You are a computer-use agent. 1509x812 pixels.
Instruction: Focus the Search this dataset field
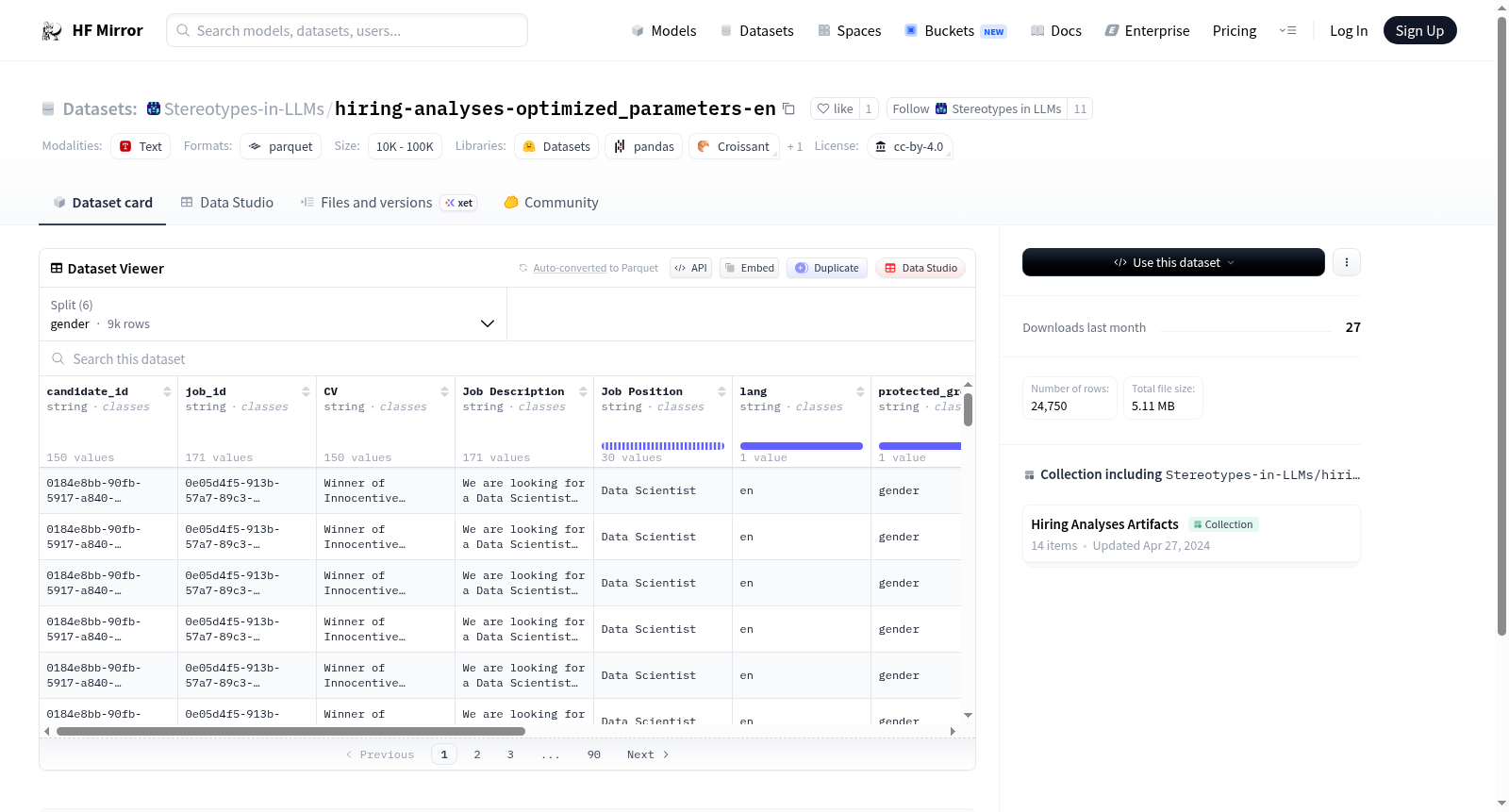pos(507,359)
